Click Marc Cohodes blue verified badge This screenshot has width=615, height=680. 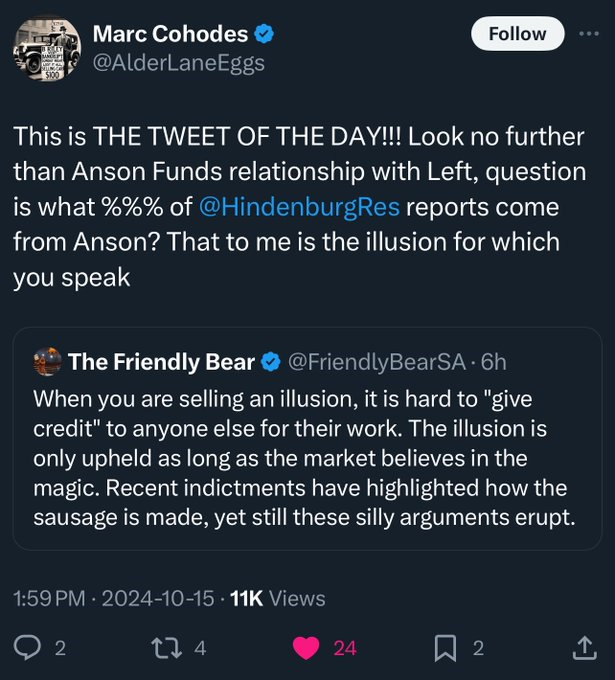(264, 34)
